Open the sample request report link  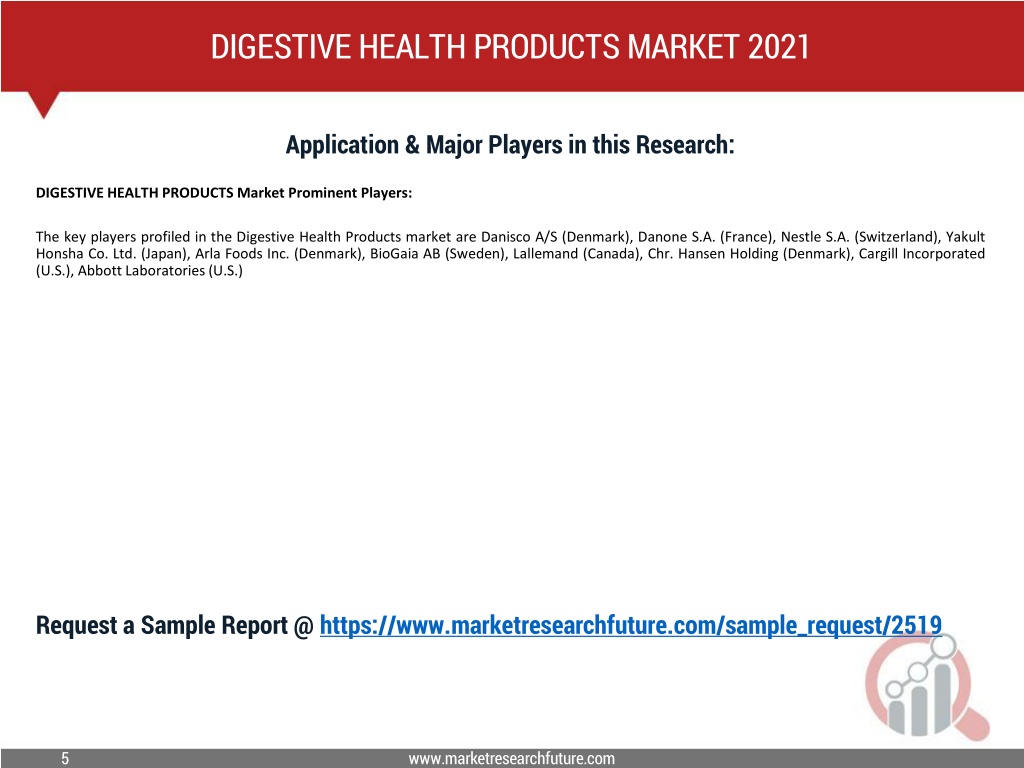[x=631, y=626]
